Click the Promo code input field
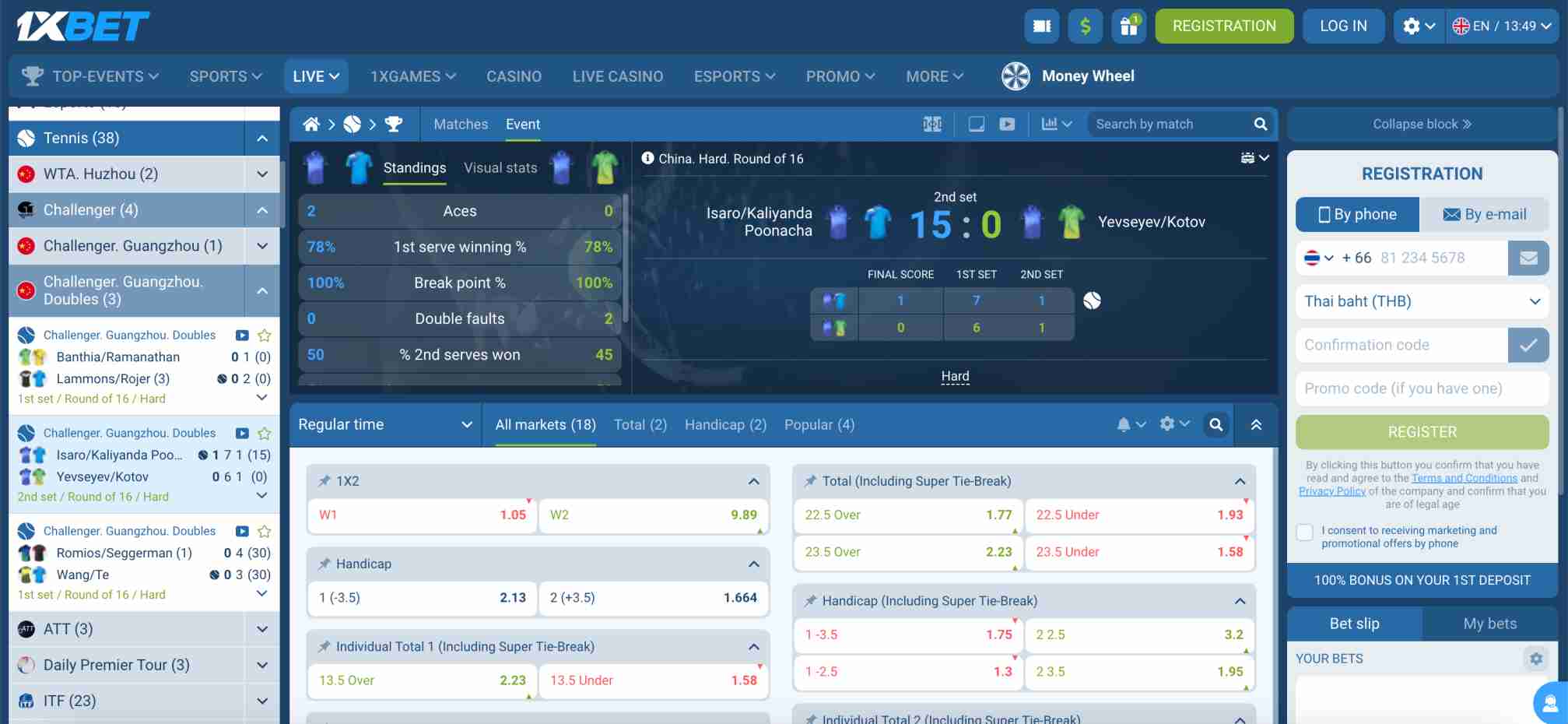 pos(1422,388)
